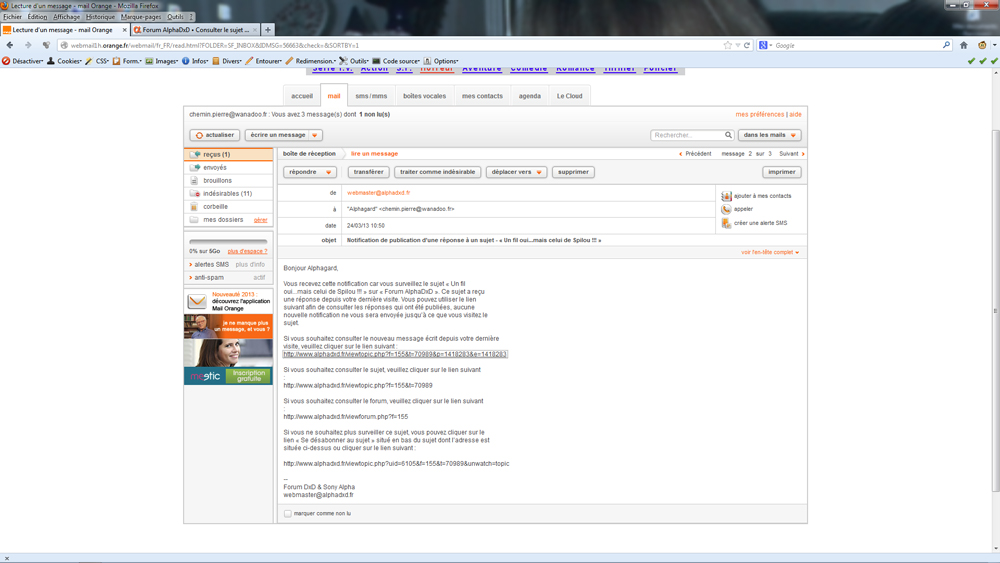
Task: Click the 'appeler' phone icon
Action: [726, 209]
